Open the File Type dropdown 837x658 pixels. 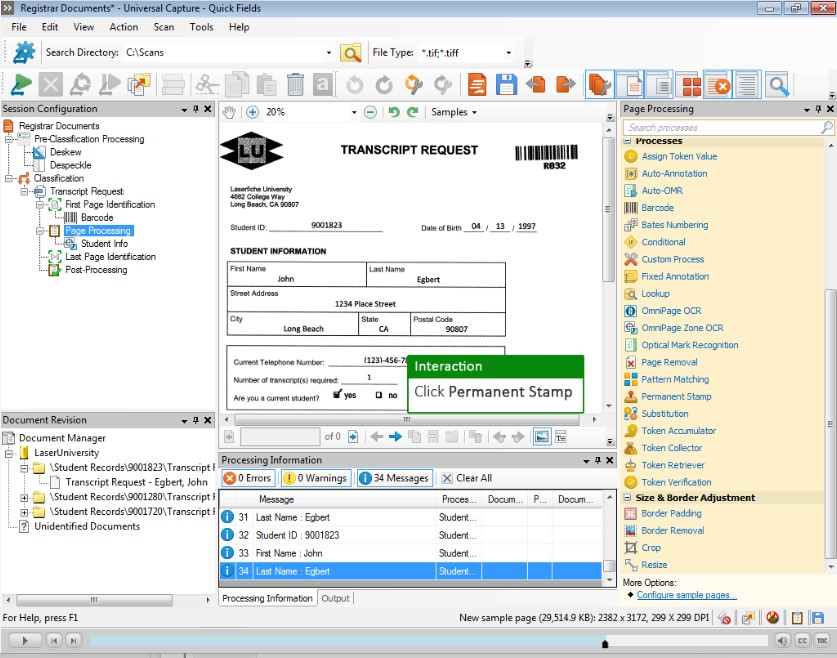[x=509, y=53]
